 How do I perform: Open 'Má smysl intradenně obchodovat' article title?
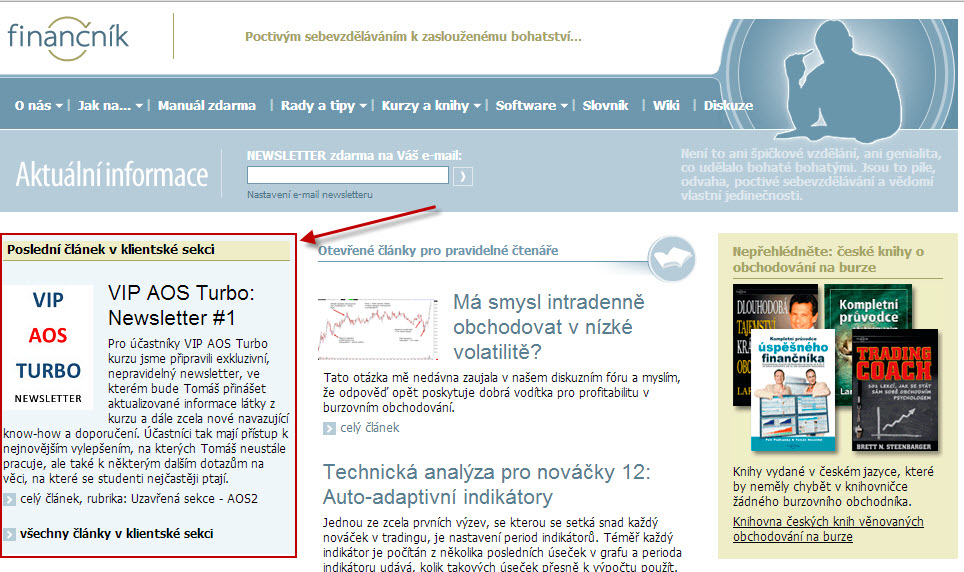pyautogui.click(x=548, y=327)
